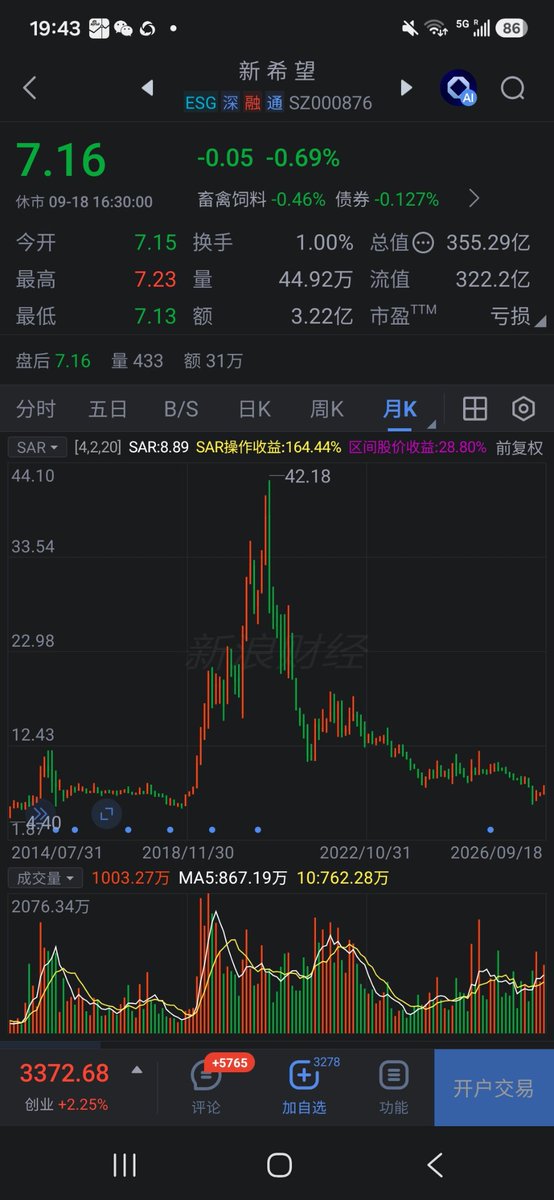Select the 周K tab
This screenshot has height=1200, width=554.
(x=327, y=408)
